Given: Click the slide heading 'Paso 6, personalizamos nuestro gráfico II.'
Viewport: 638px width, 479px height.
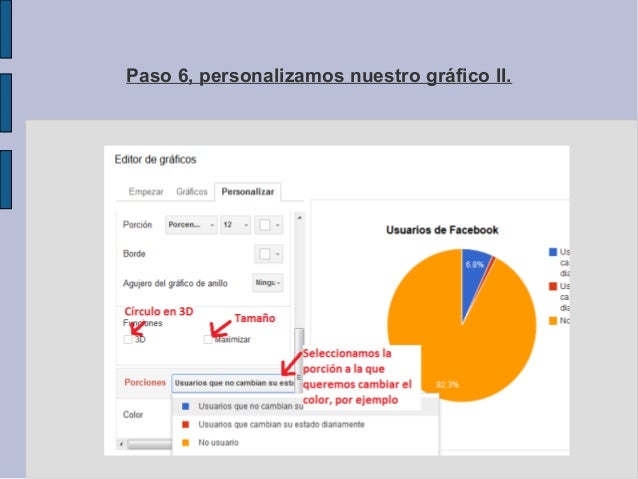Looking at the screenshot, I should (319, 76).
